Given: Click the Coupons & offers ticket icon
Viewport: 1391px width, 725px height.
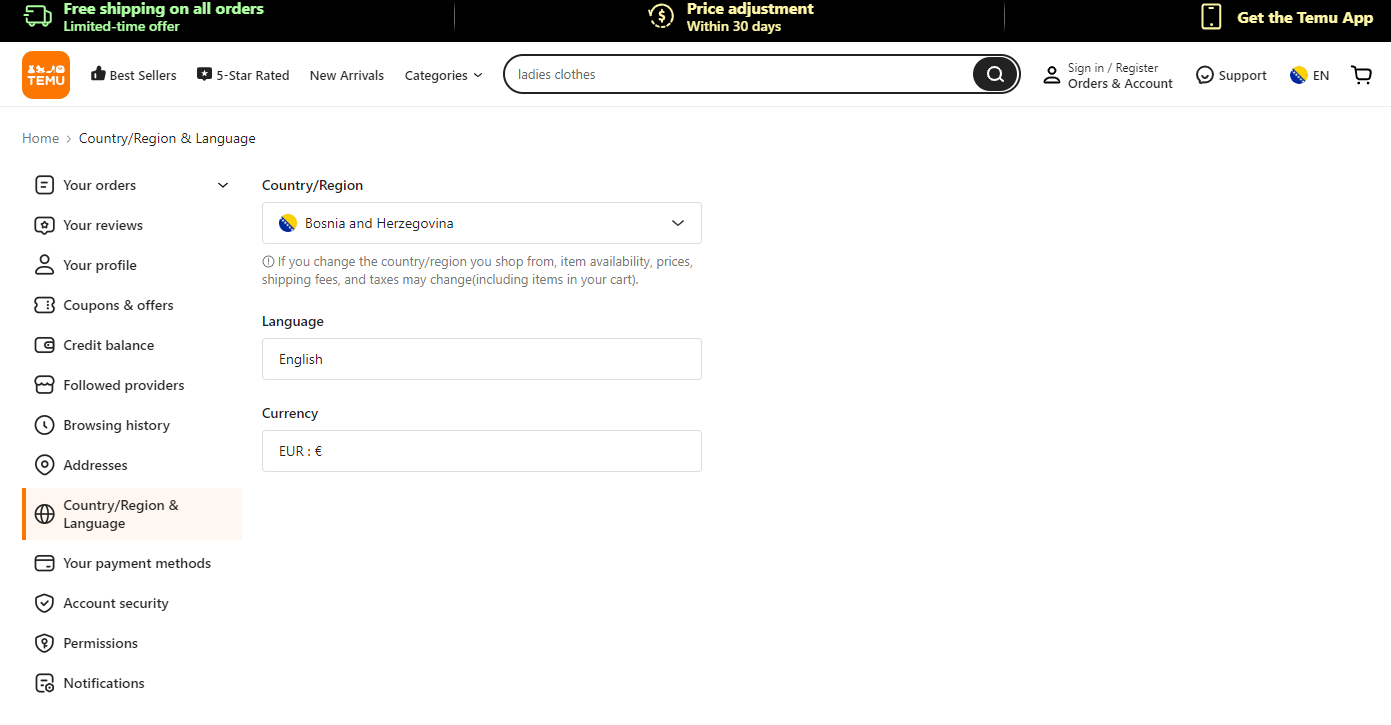Looking at the screenshot, I should pyautogui.click(x=44, y=305).
